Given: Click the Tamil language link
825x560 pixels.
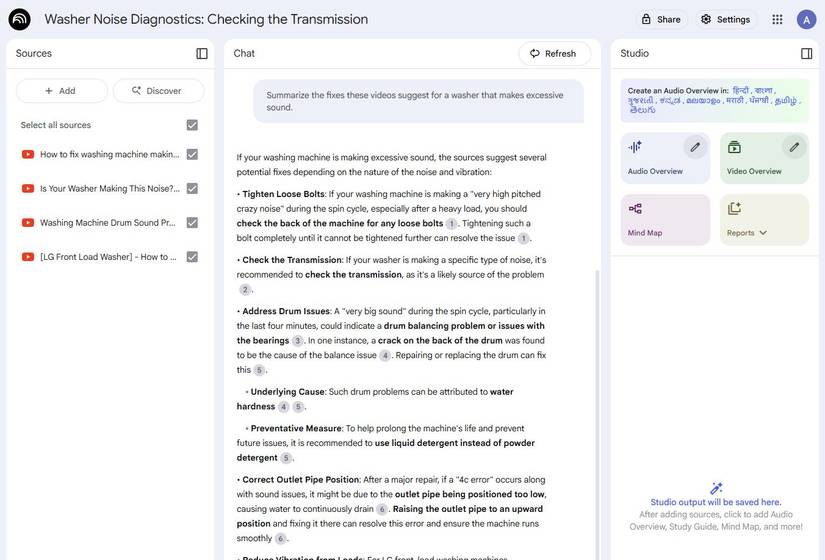Looking at the screenshot, I should 786,100.
